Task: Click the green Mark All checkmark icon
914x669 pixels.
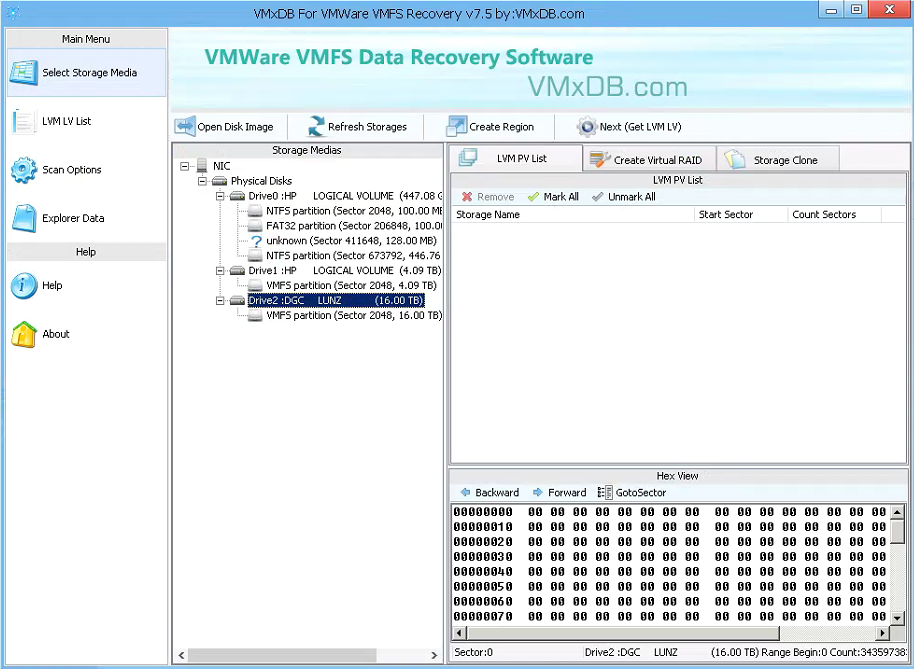Action: coord(533,197)
